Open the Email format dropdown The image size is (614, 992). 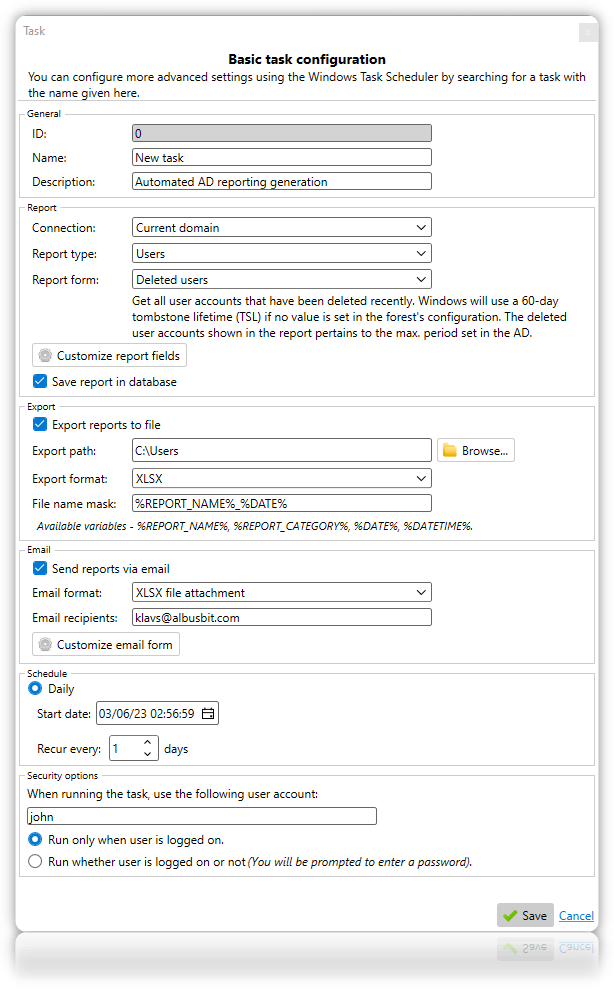coord(282,592)
